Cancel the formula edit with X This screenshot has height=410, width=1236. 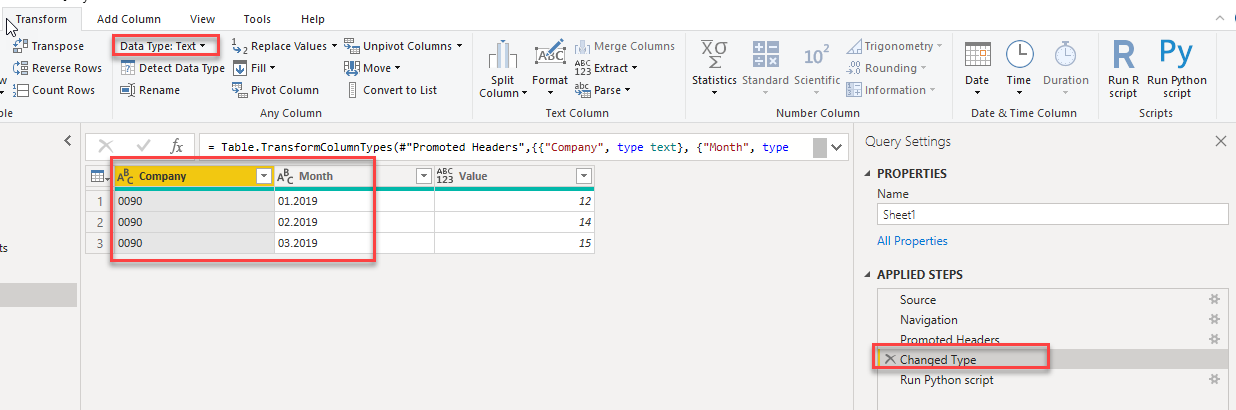[x=106, y=147]
